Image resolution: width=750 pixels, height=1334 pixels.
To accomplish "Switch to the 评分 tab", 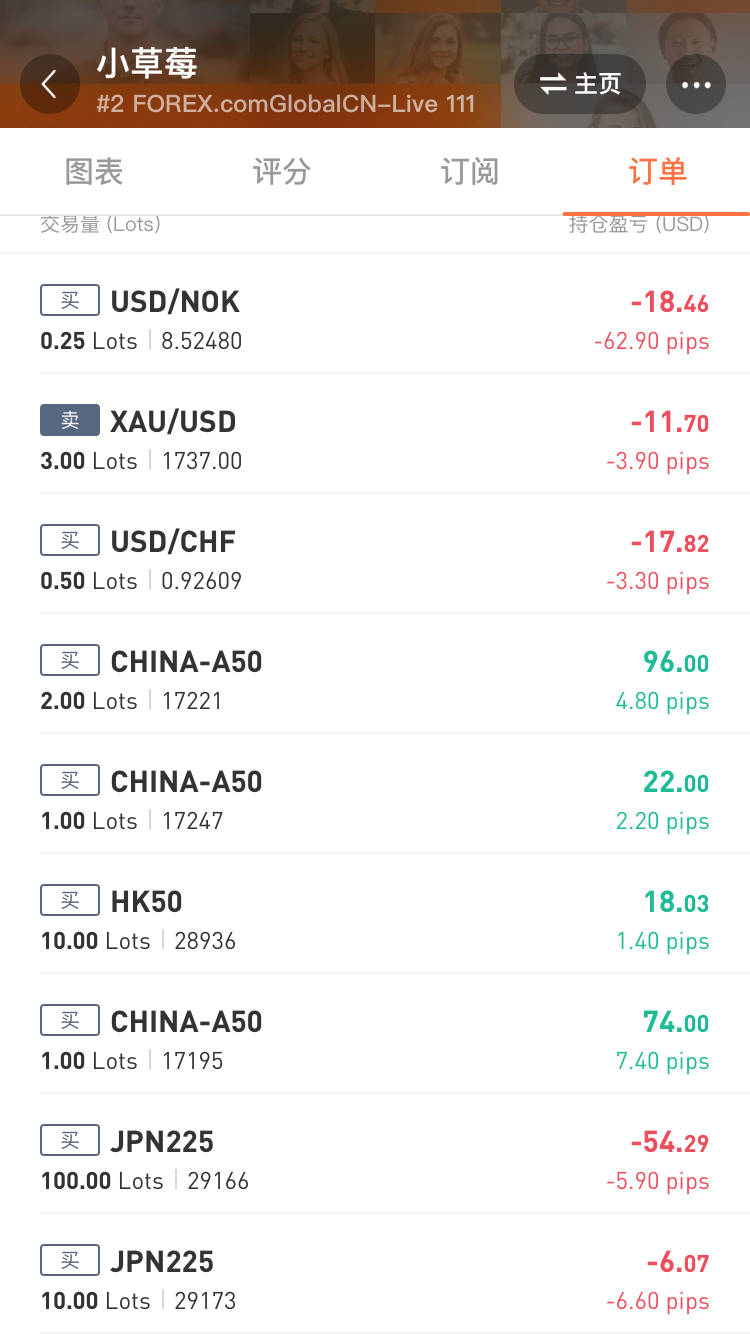I will (x=281, y=172).
